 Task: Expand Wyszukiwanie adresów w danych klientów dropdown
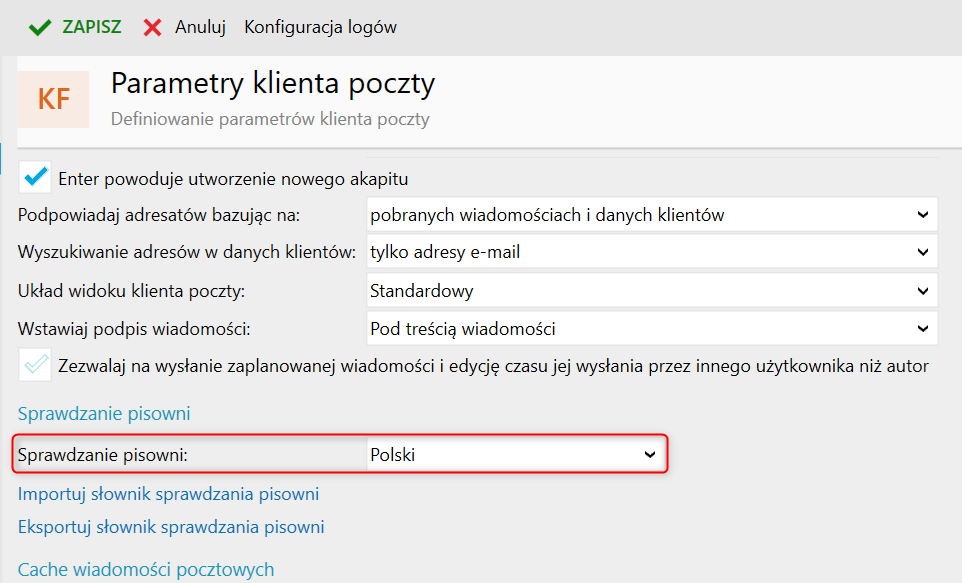650,252
